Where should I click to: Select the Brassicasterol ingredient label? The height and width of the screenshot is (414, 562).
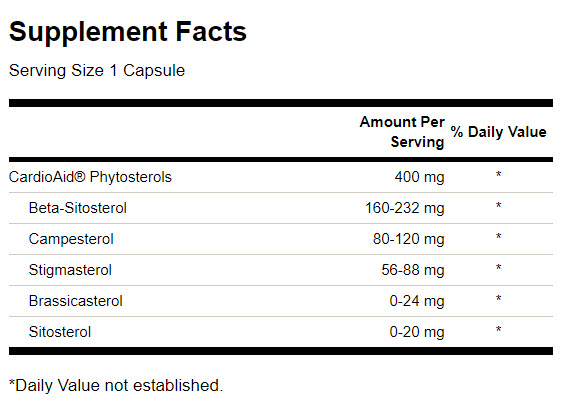76,301
